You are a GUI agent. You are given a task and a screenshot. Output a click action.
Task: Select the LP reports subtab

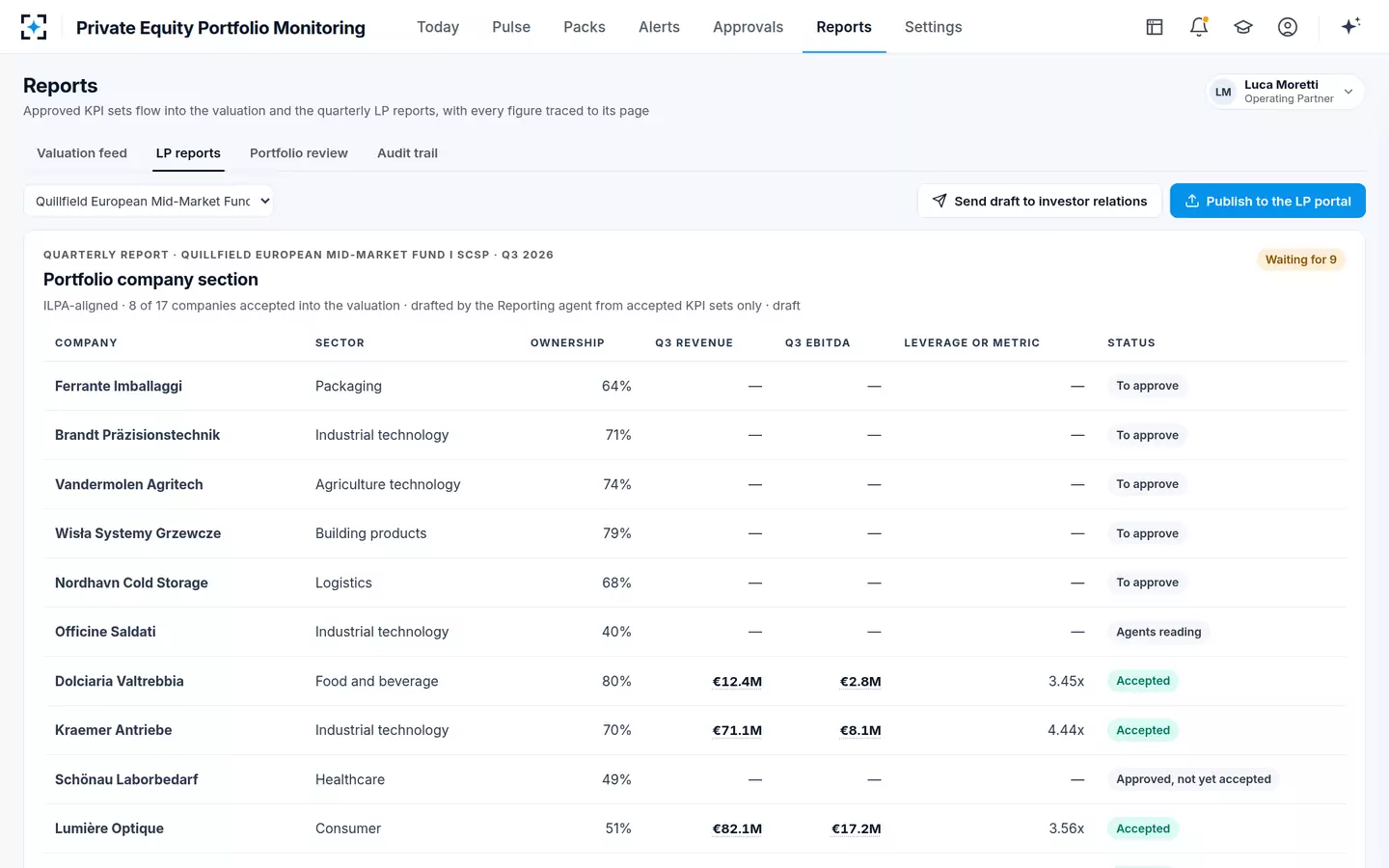click(x=188, y=153)
